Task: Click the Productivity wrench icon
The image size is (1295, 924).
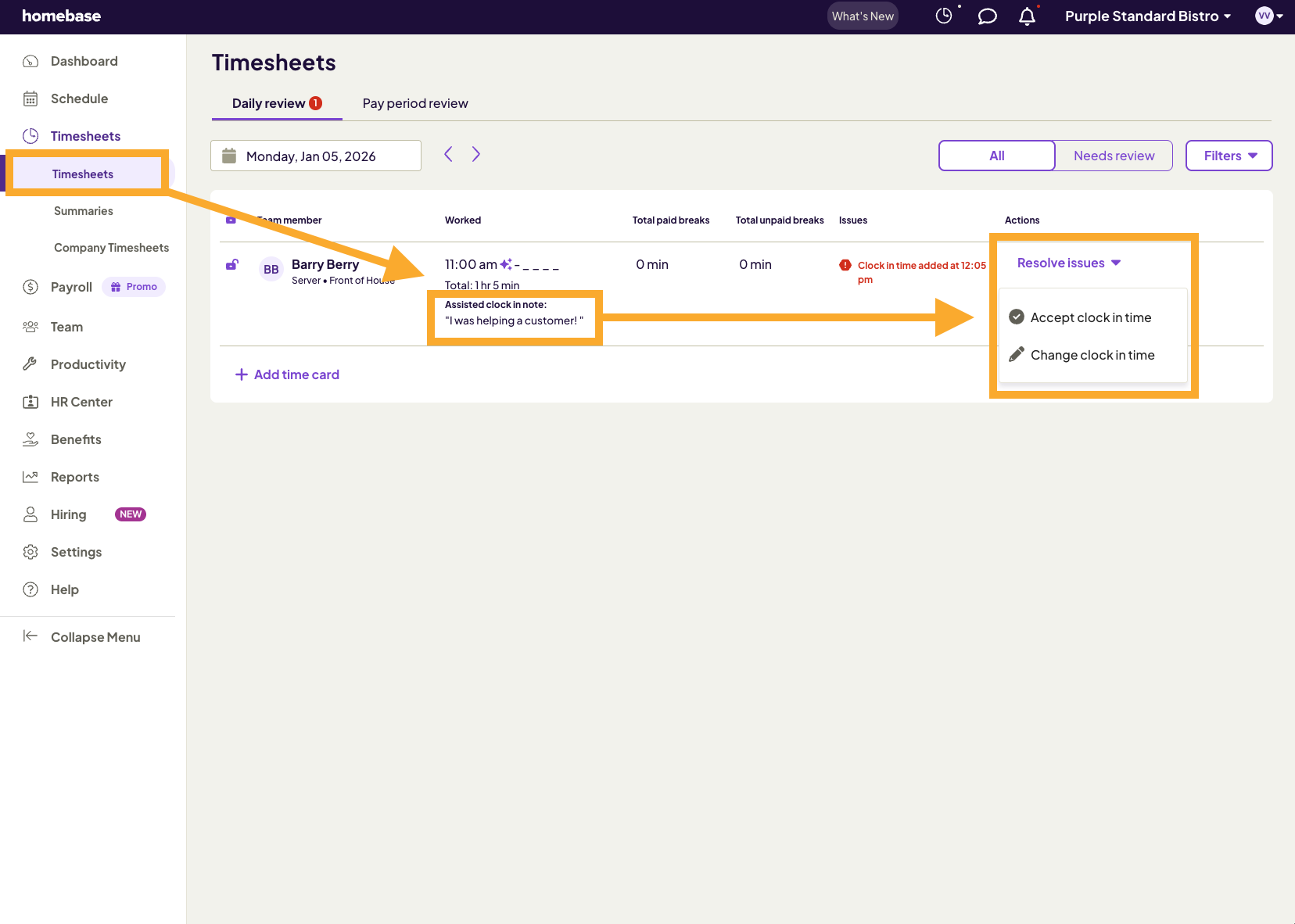Action: (30, 364)
